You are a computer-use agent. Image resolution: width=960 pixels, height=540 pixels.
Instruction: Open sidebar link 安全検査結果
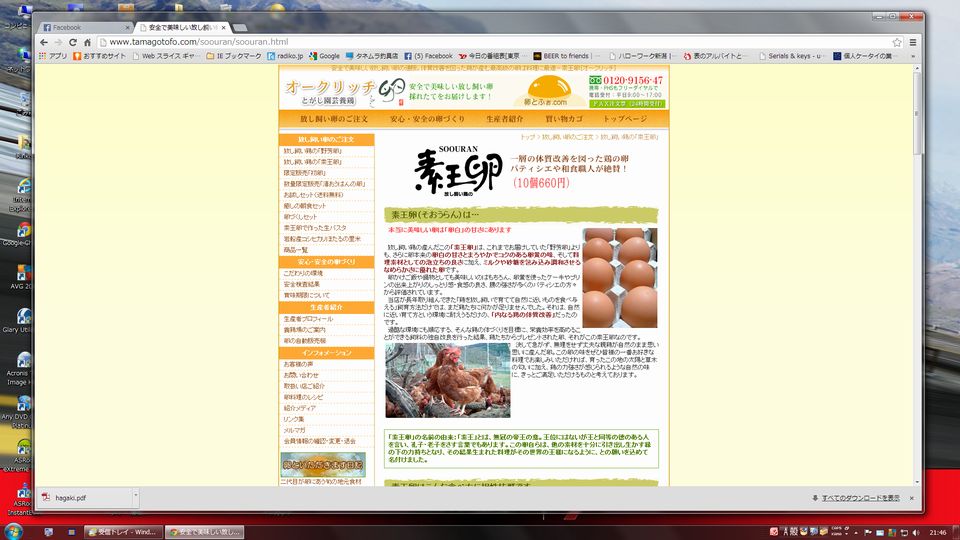(x=302, y=284)
